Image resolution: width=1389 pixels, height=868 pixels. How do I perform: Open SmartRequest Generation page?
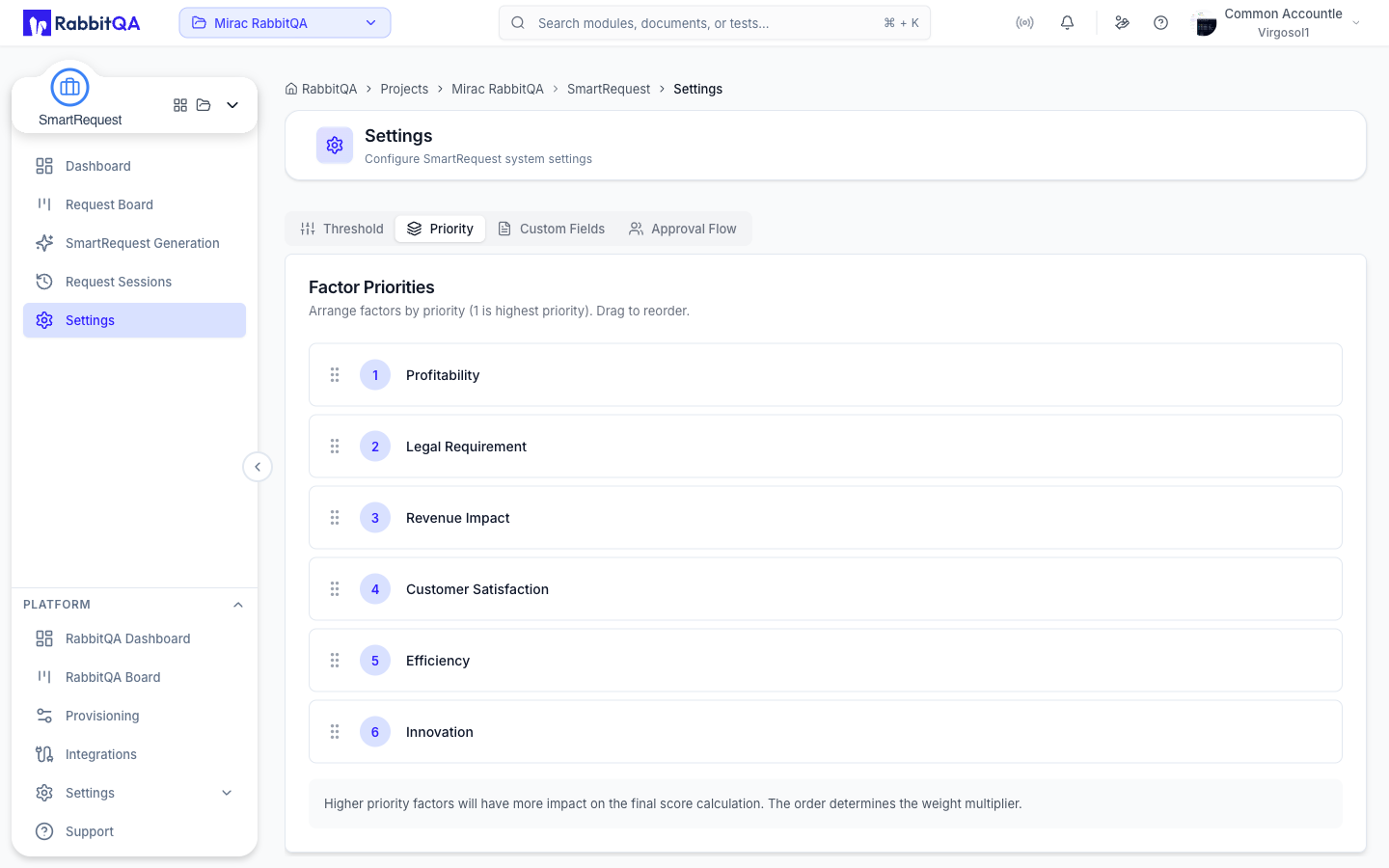tap(134, 243)
